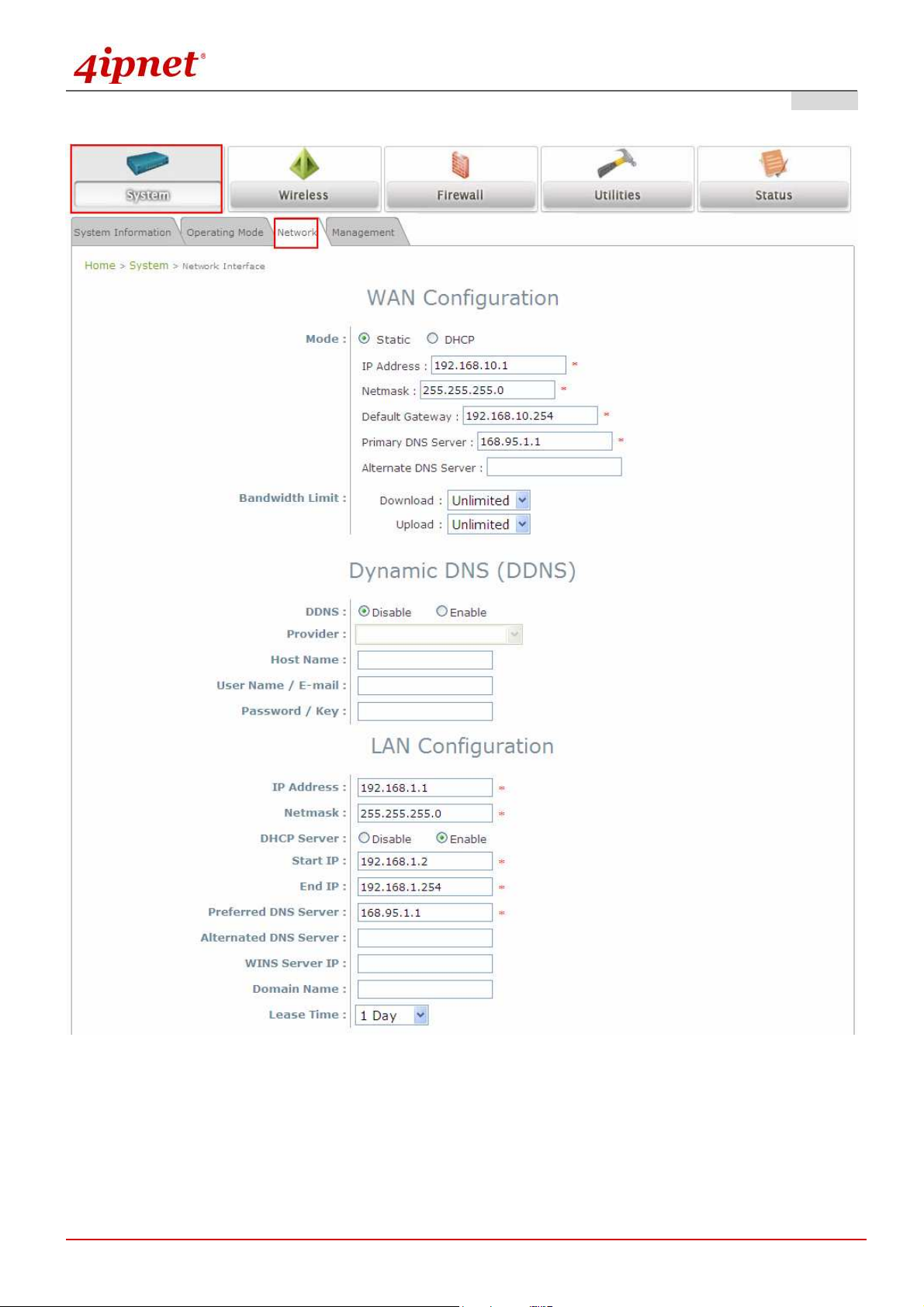Click the WAN Netmask field
Screen dimensions: 924x1307
[488, 390]
